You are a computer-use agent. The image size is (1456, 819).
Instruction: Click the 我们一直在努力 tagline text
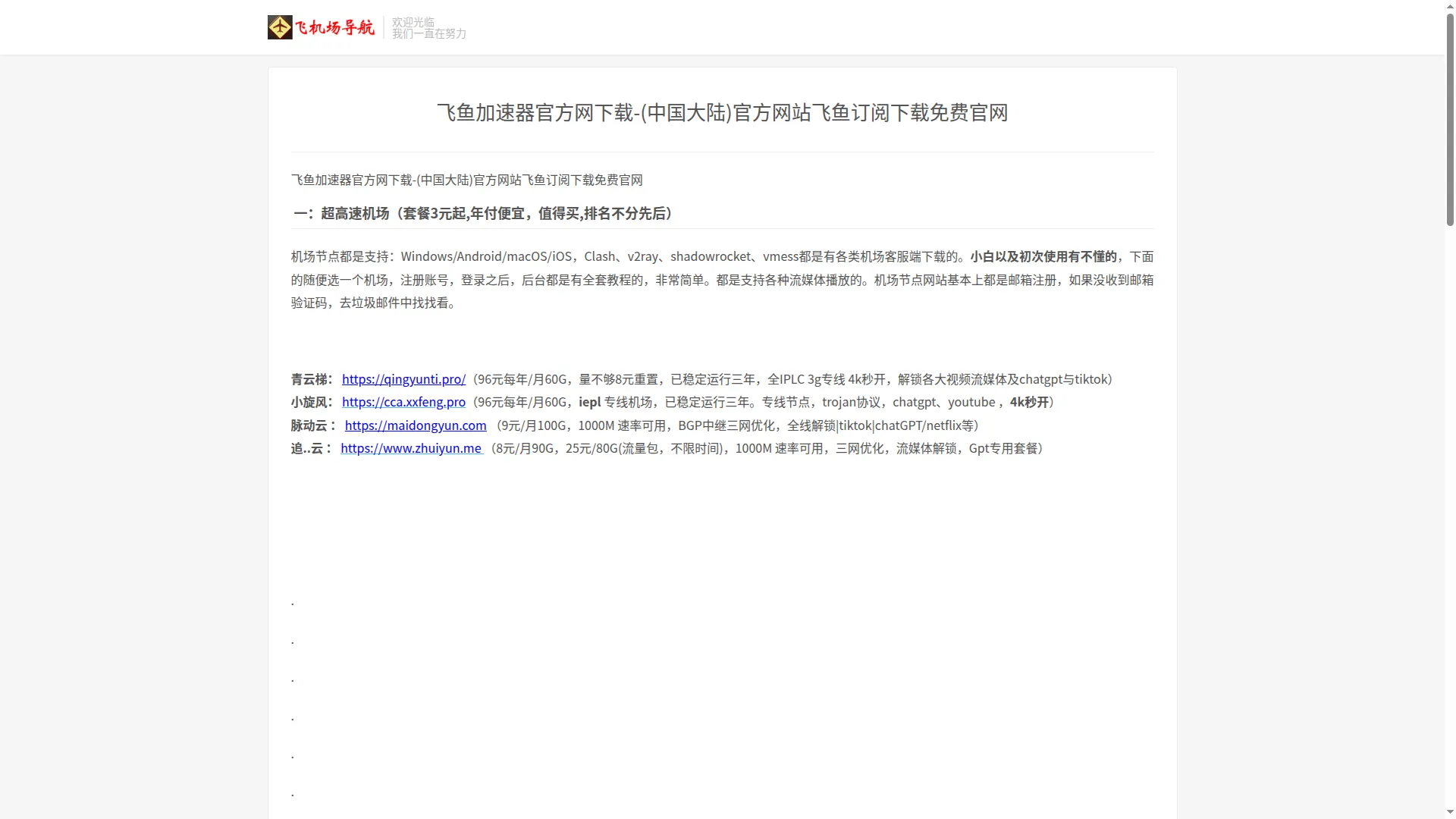click(429, 34)
